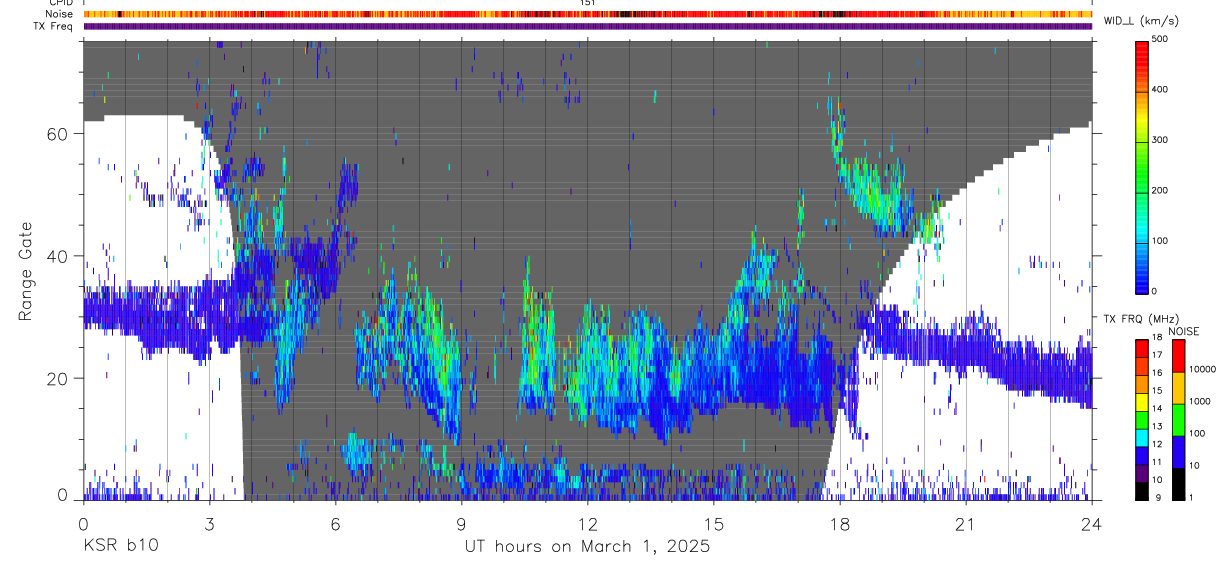Viewport: 1228px width, 567px height.
Task: Click the UT hour tick label 9
Action: 461,524
